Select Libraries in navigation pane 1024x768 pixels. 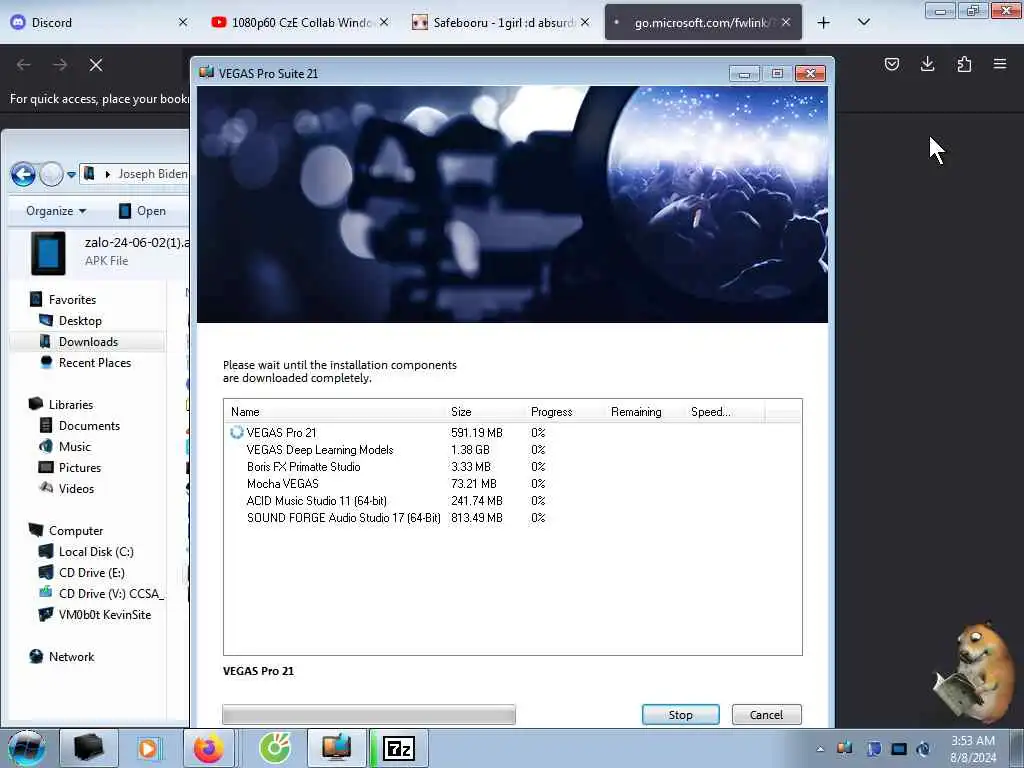(61, 405)
